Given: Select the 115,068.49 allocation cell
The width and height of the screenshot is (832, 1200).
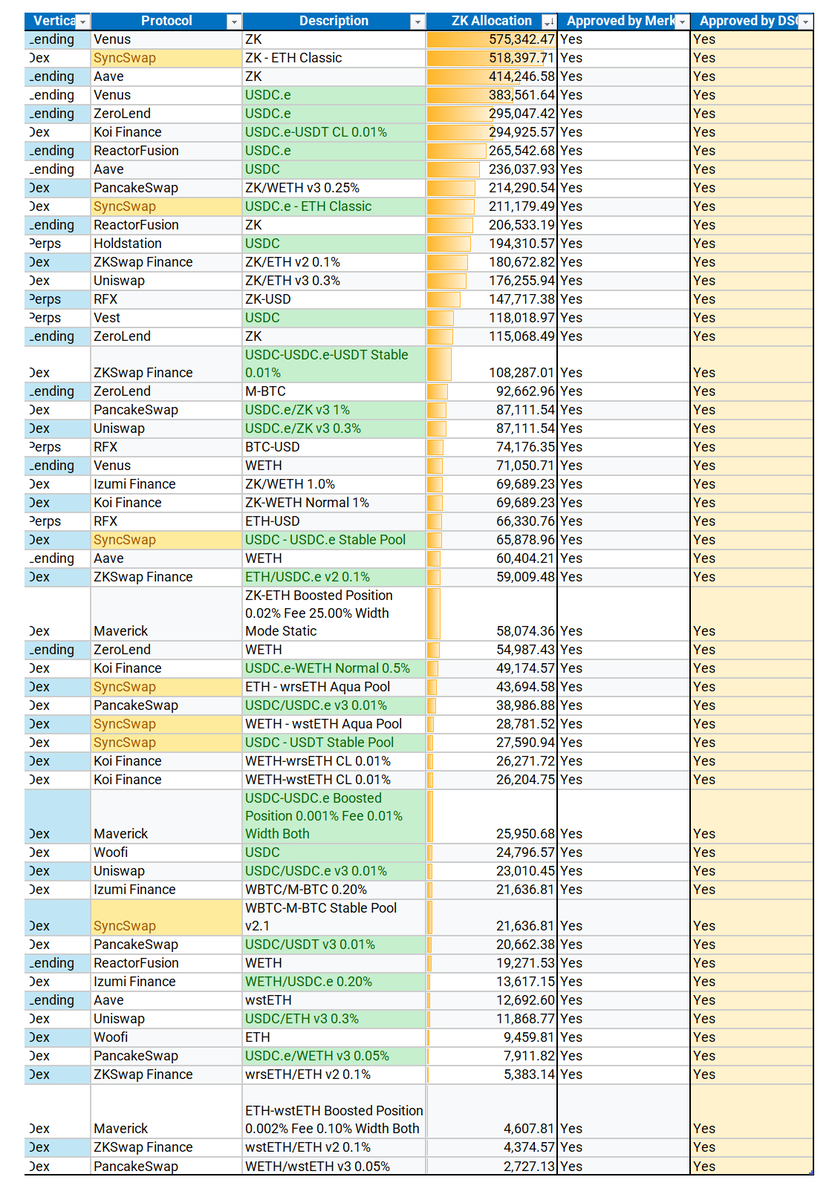Looking at the screenshot, I should (492, 336).
